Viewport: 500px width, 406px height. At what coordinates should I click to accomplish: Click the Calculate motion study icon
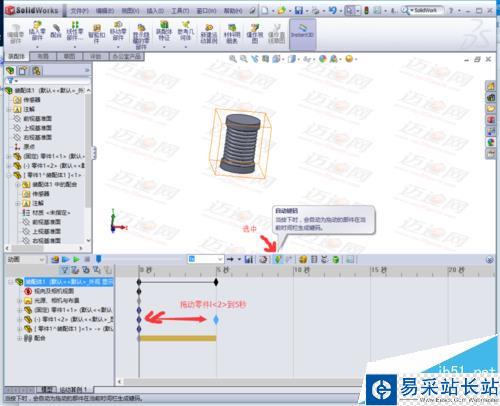[55, 259]
